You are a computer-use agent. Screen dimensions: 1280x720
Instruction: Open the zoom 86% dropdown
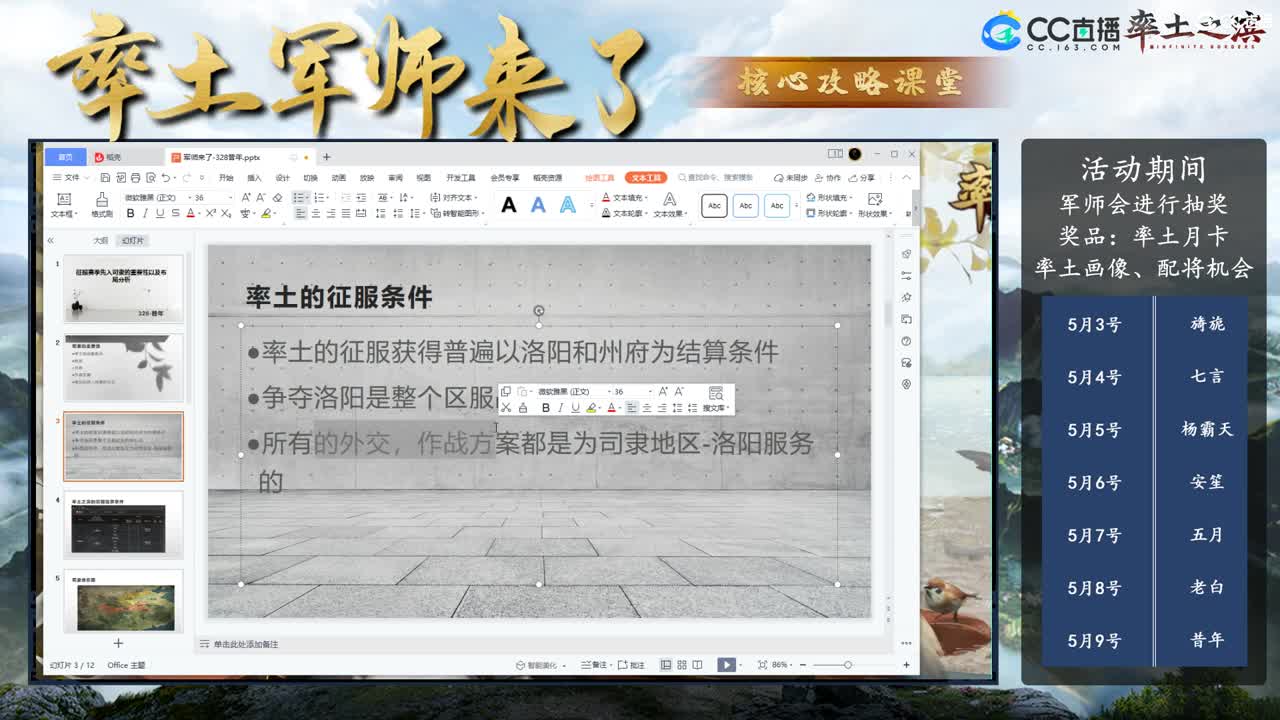(x=790, y=665)
